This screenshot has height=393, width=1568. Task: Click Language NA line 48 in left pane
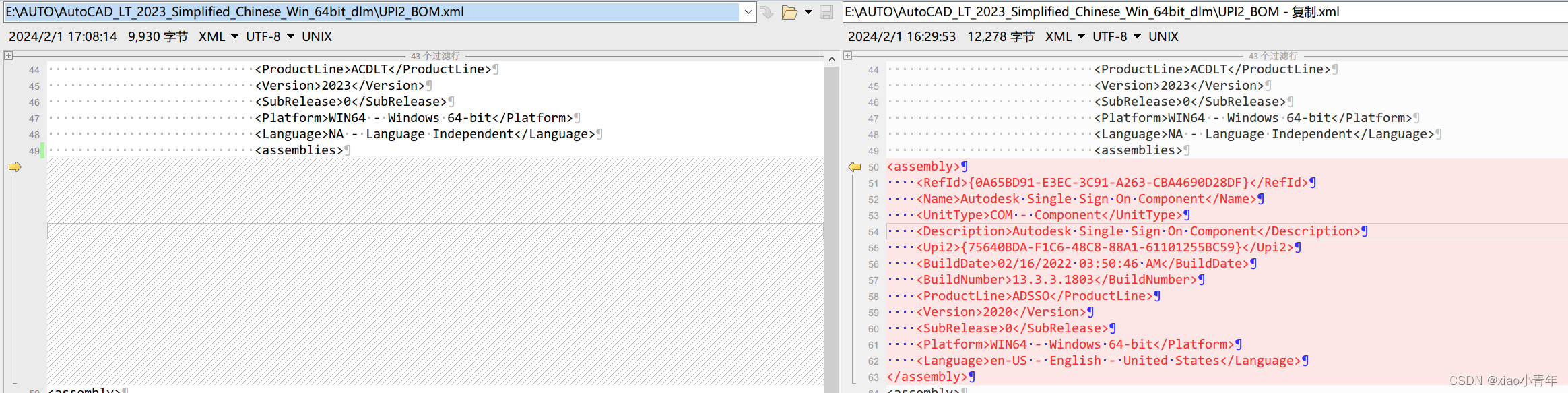coord(425,134)
